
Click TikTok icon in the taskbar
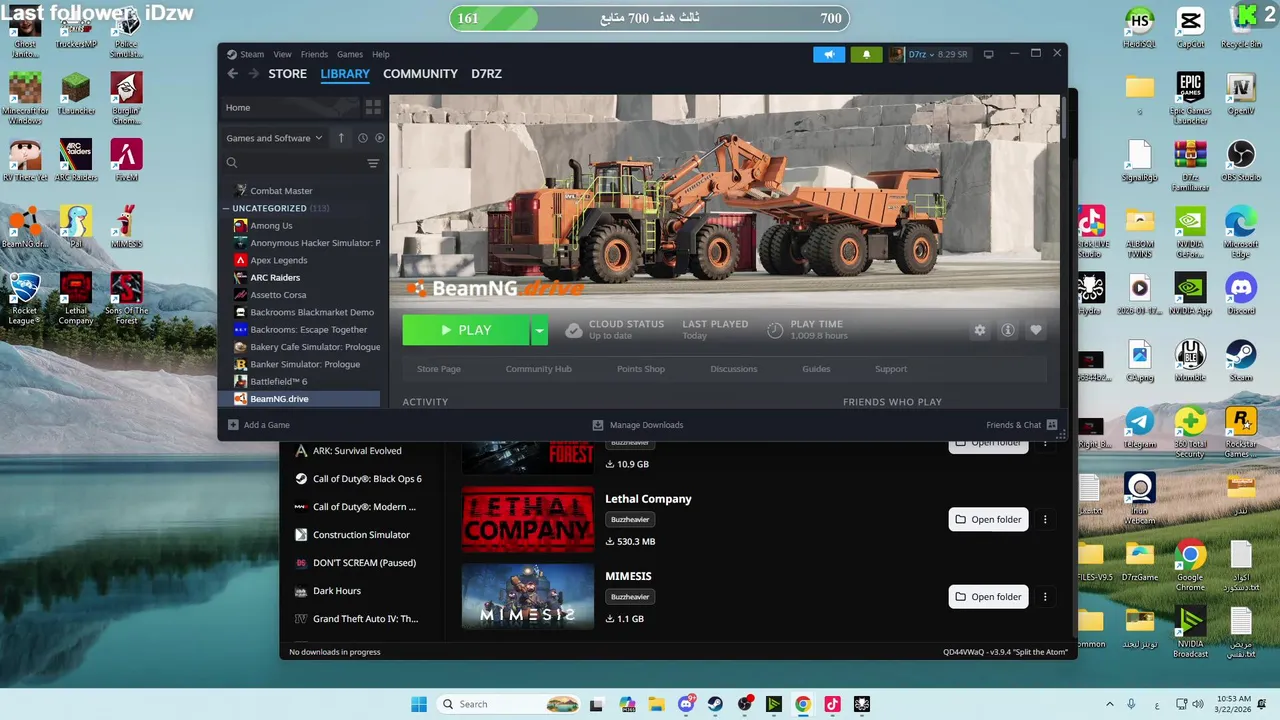coord(832,704)
